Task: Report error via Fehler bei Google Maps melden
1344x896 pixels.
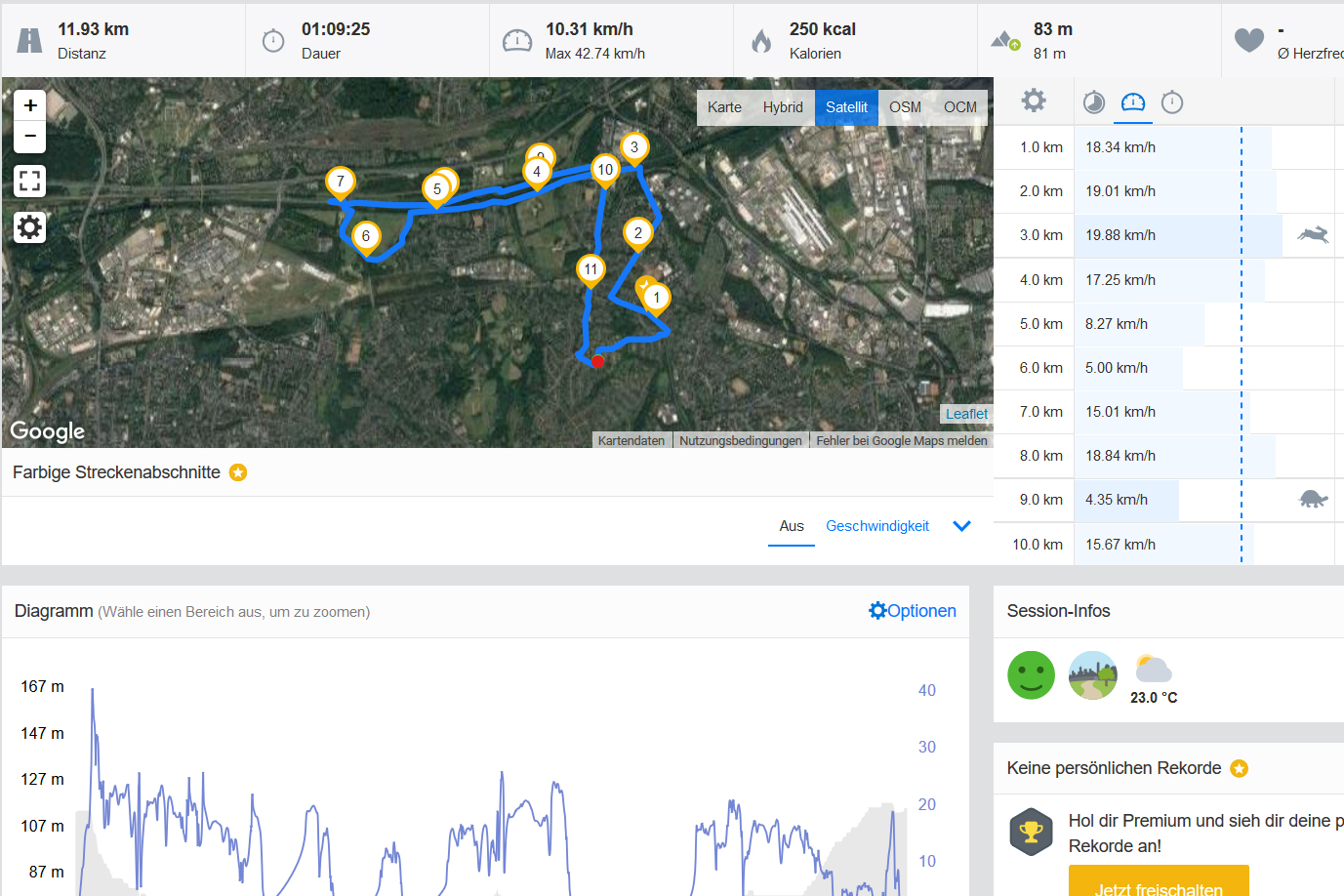Action: pos(902,440)
